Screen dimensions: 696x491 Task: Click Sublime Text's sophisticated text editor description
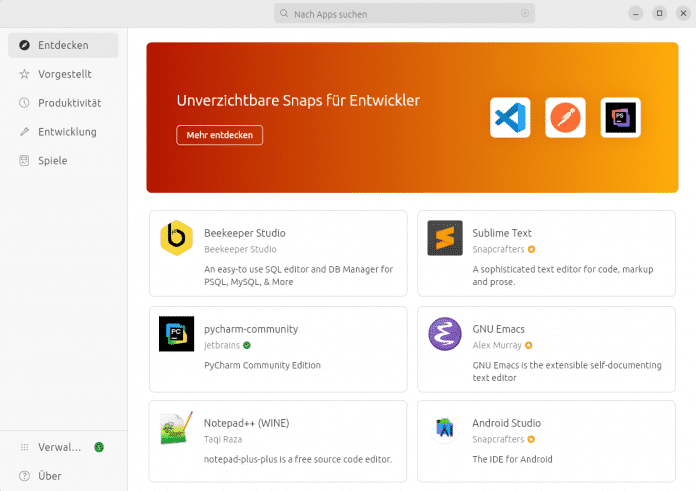[x=562, y=276]
